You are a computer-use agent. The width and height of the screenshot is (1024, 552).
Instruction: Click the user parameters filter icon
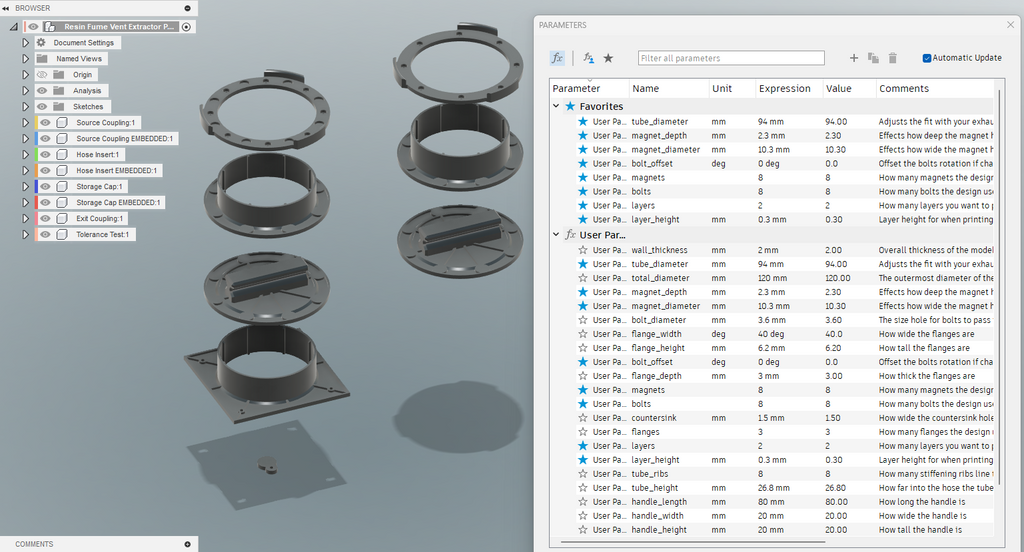[588, 58]
